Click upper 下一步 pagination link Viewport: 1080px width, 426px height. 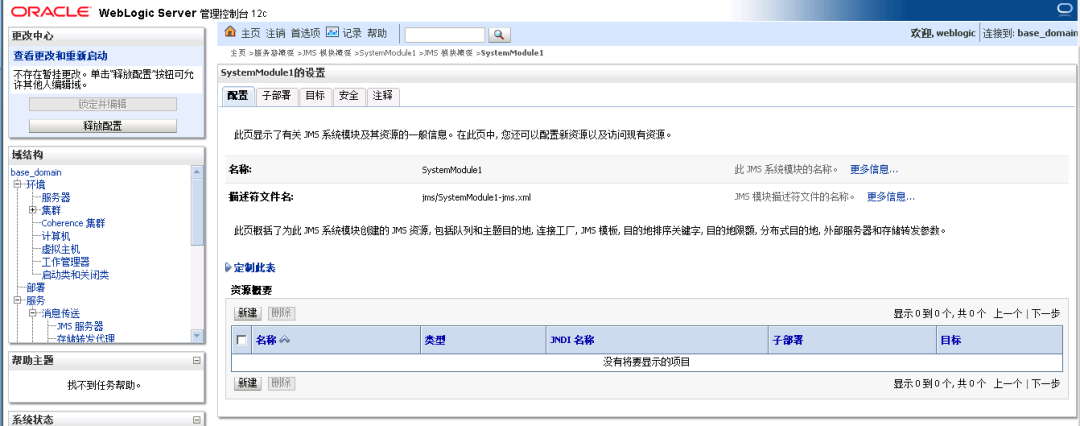[x=1046, y=314]
